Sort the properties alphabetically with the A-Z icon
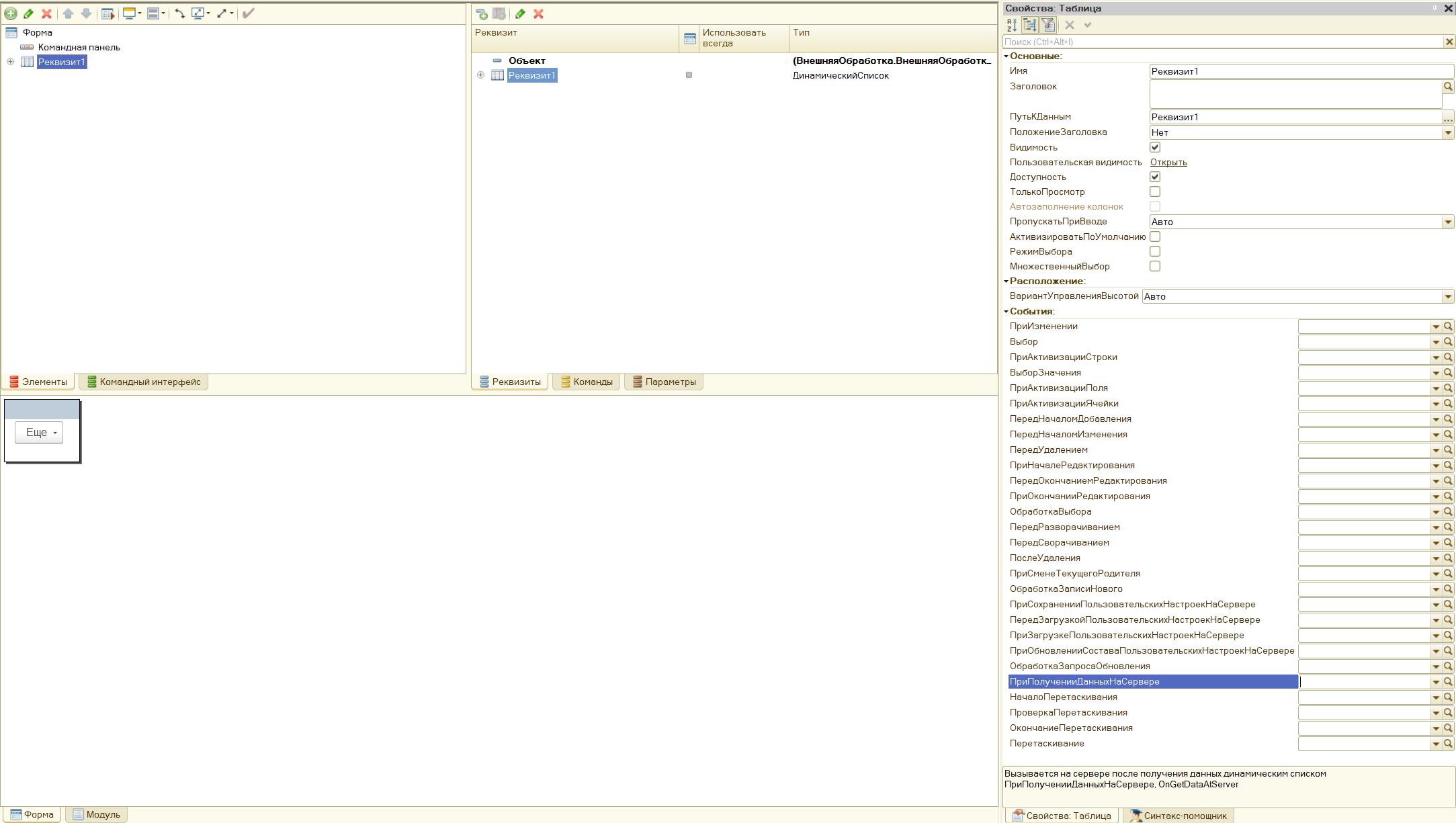 pos(1012,26)
